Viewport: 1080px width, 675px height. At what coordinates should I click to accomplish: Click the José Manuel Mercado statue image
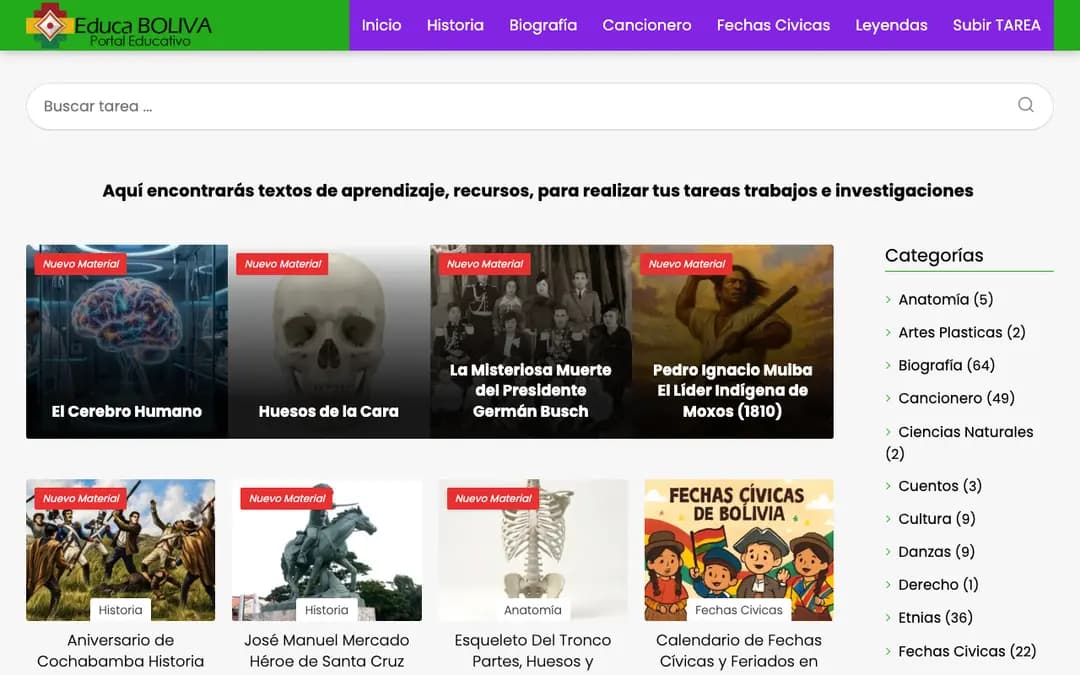326,550
